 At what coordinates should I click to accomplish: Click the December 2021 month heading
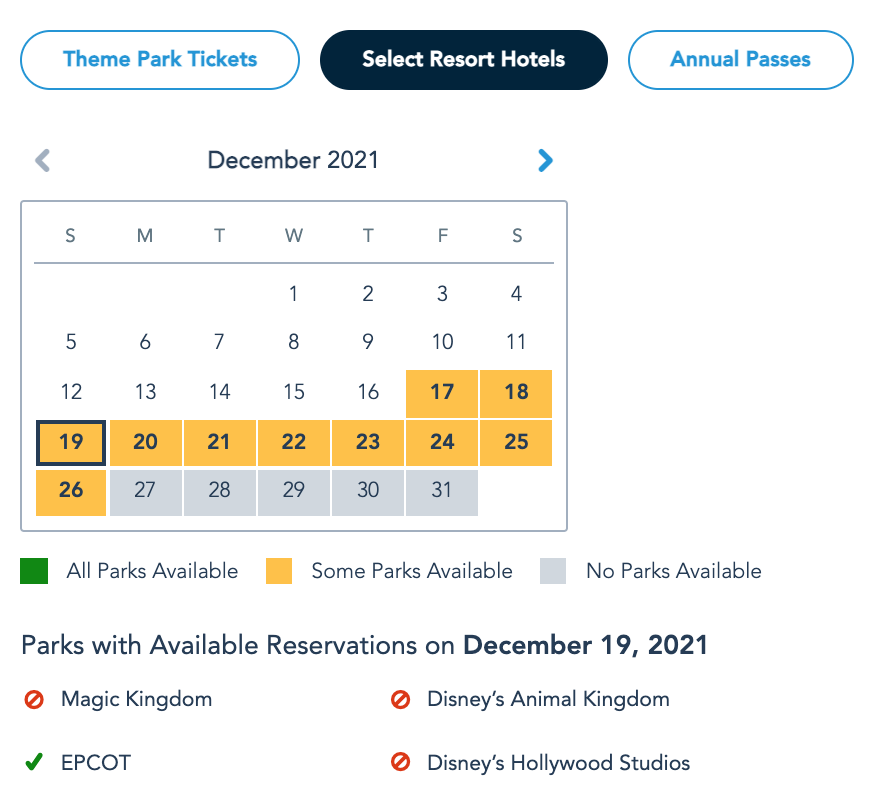click(x=293, y=160)
